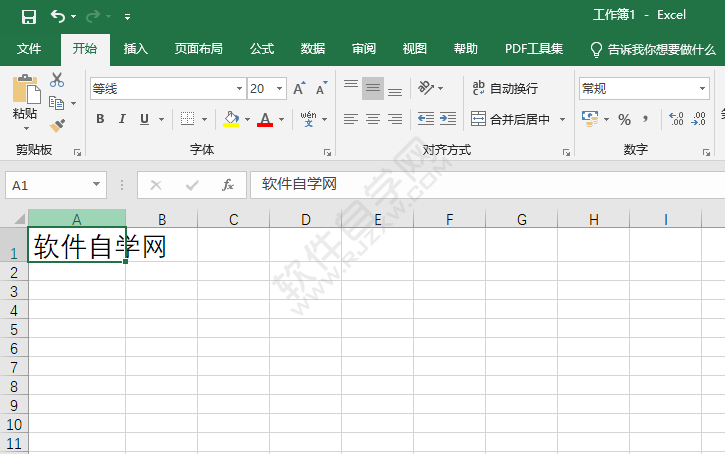This screenshot has width=725, height=454.
Task: Center cell text horizontally
Action: 373,119
